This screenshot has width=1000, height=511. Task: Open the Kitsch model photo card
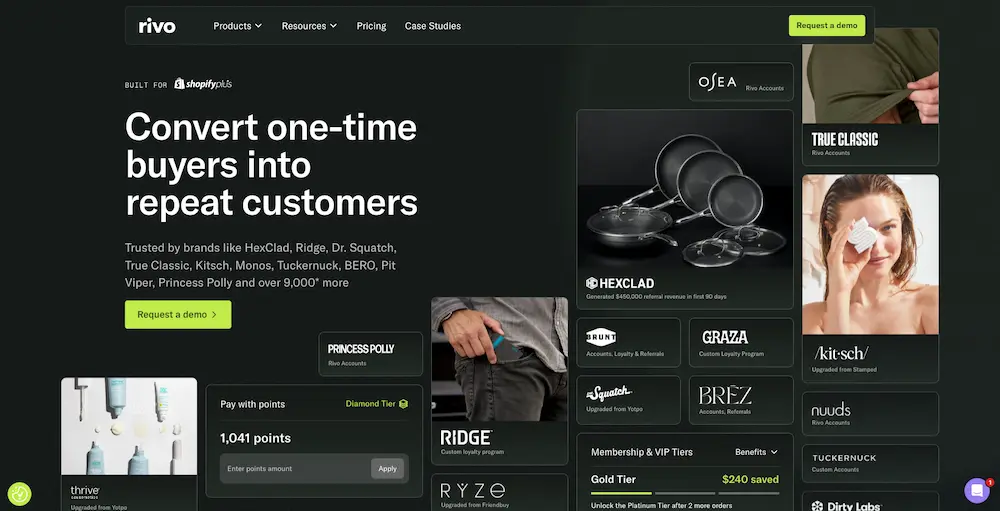click(x=870, y=255)
